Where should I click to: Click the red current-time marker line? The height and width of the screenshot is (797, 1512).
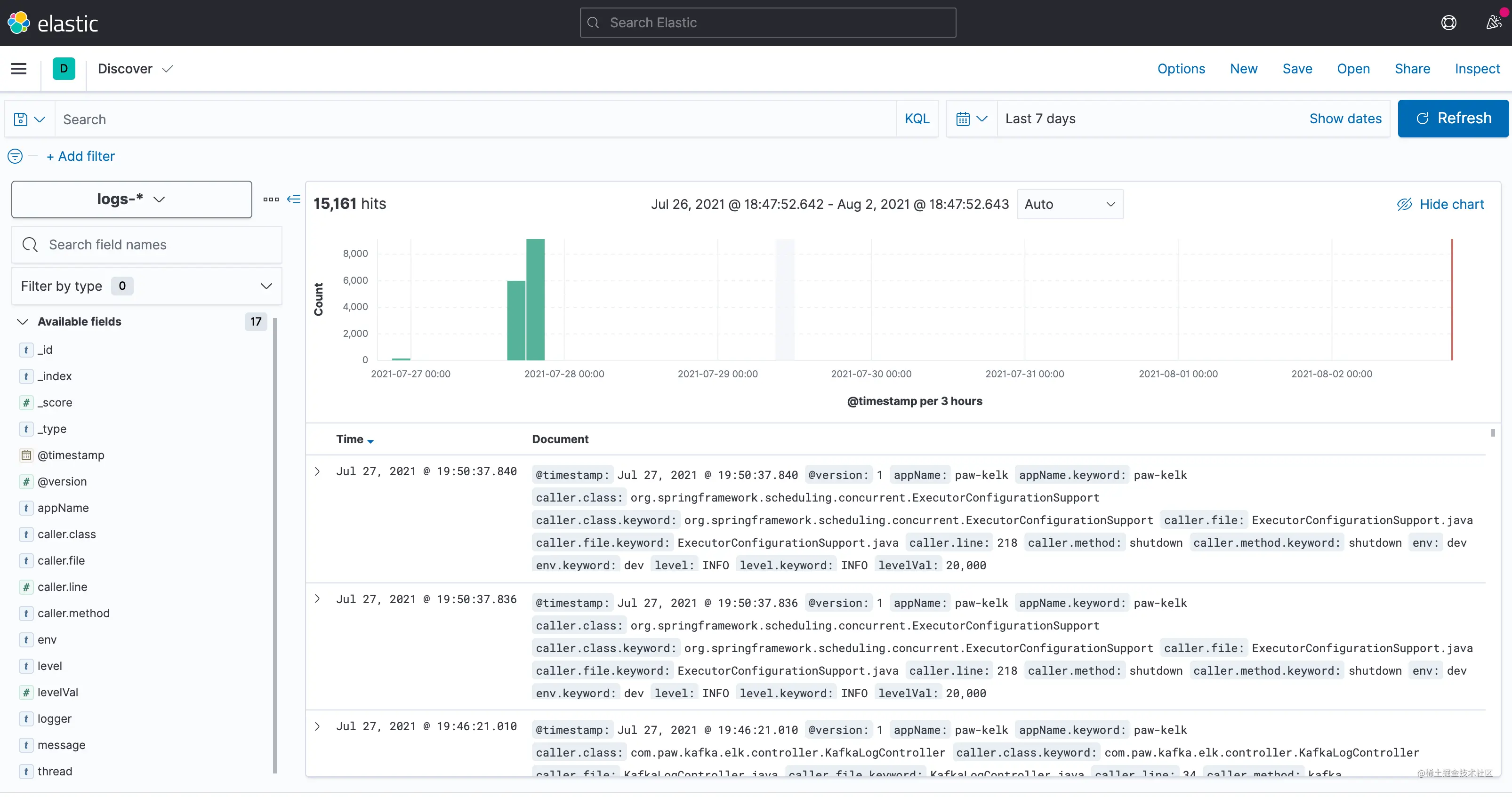(1452, 299)
